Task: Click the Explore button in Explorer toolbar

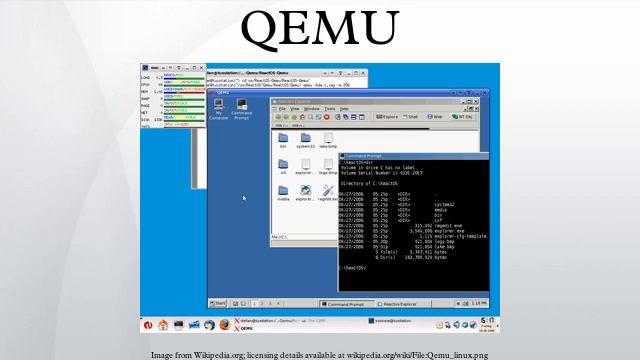Action: click(387, 117)
